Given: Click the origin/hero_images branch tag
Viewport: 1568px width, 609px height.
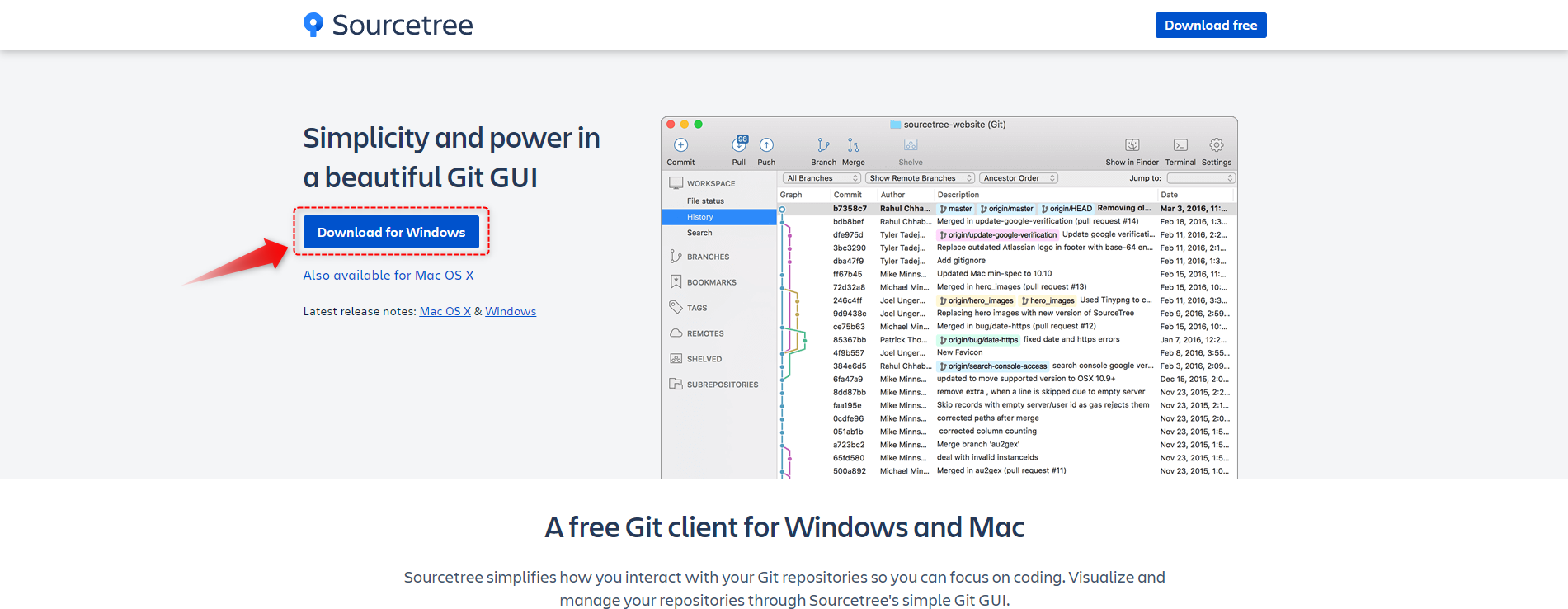Looking at the screenshot, I should 977,300.
